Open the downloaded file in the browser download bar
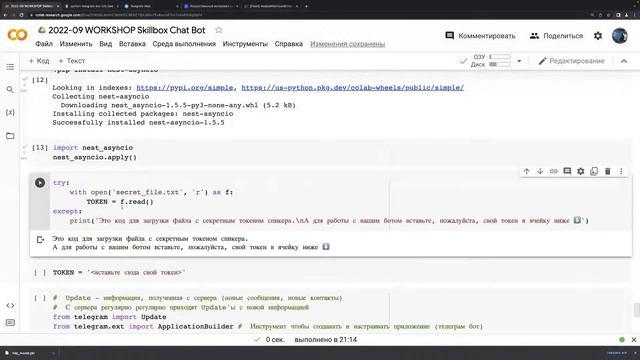 24,353
